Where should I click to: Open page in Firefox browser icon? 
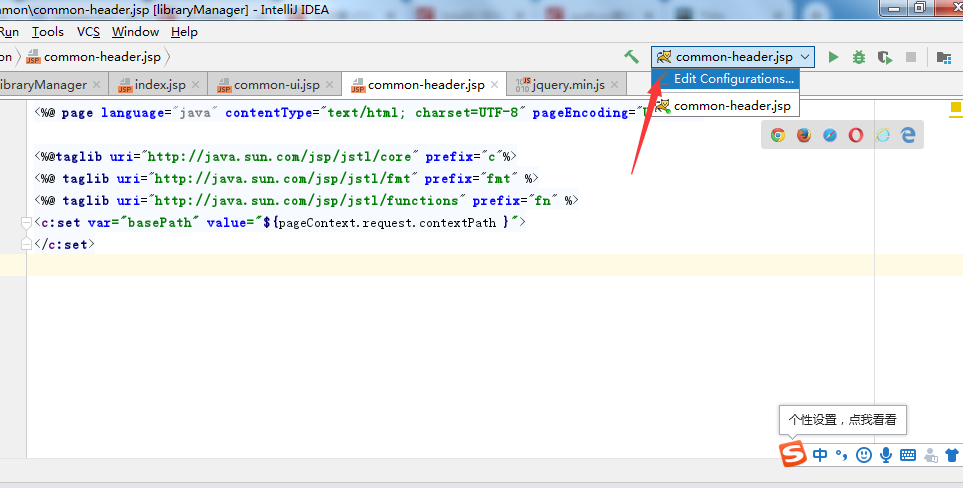coord(804,135)
